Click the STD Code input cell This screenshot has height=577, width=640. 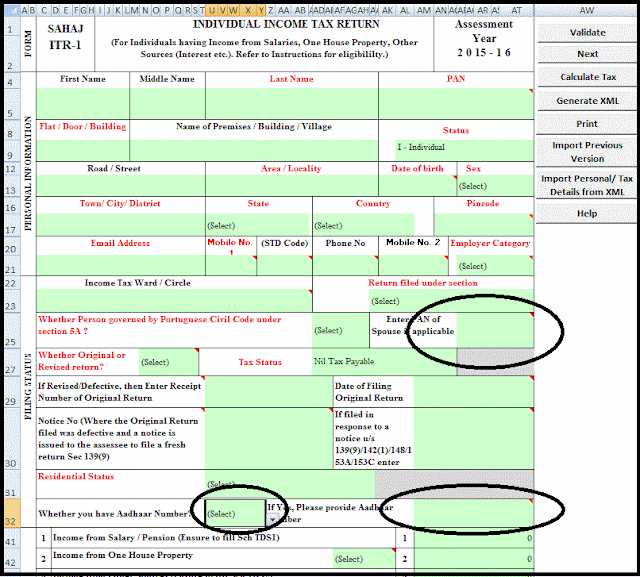pyautogui.click(x=284, y=266)
